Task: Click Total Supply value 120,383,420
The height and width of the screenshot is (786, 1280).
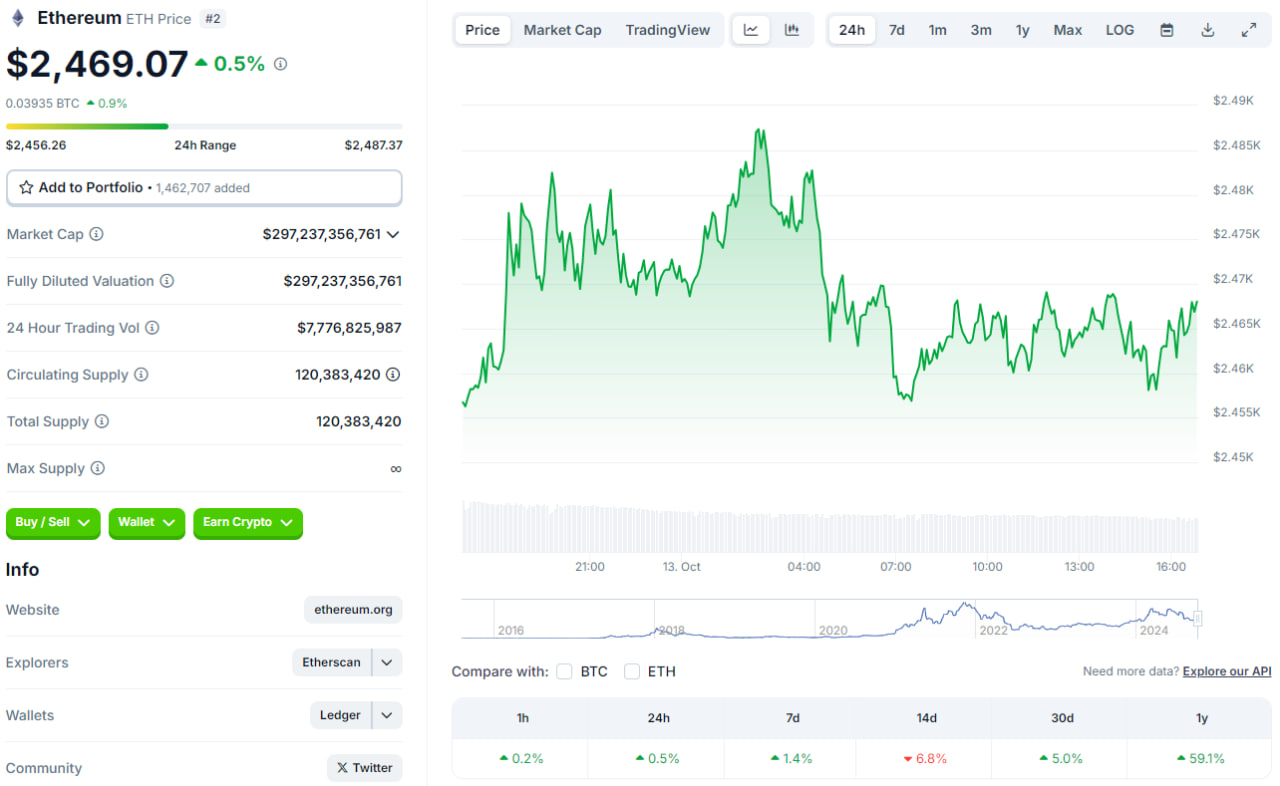Action: [359, 422]
